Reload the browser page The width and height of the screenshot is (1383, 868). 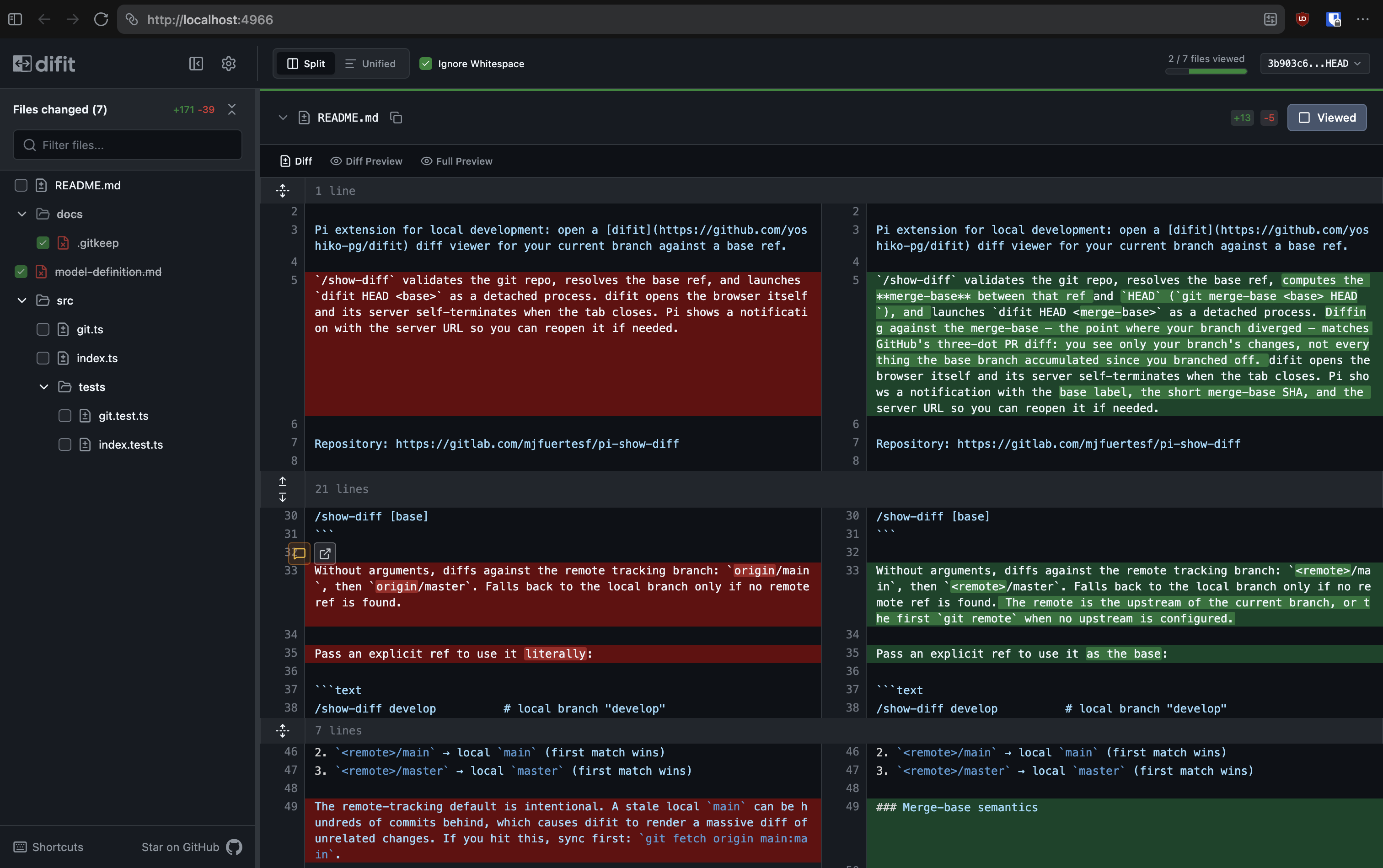(101, 20)
